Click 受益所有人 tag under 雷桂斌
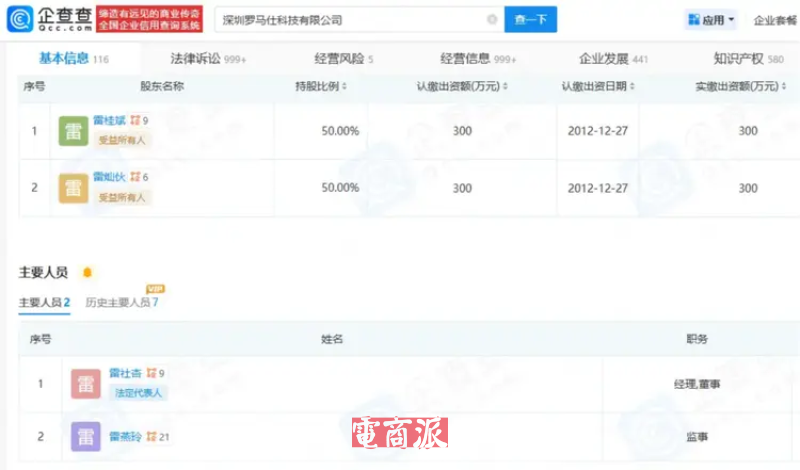 [x=122, y=140]
